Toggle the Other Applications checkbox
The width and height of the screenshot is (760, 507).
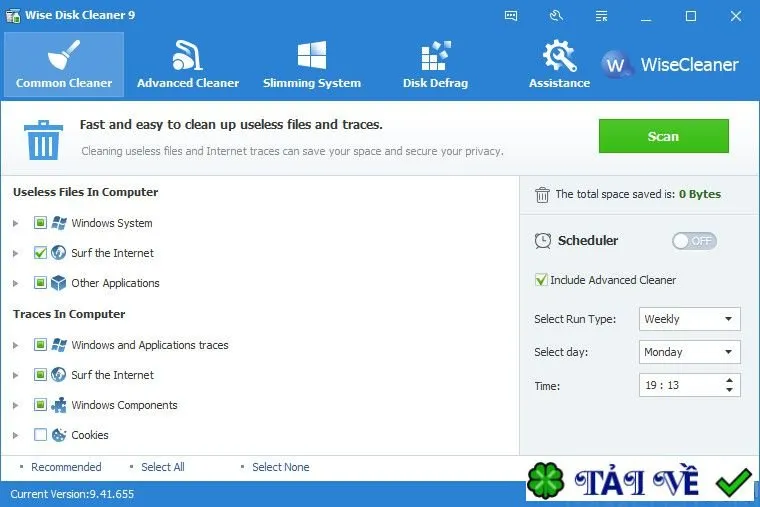click(40, 283)
